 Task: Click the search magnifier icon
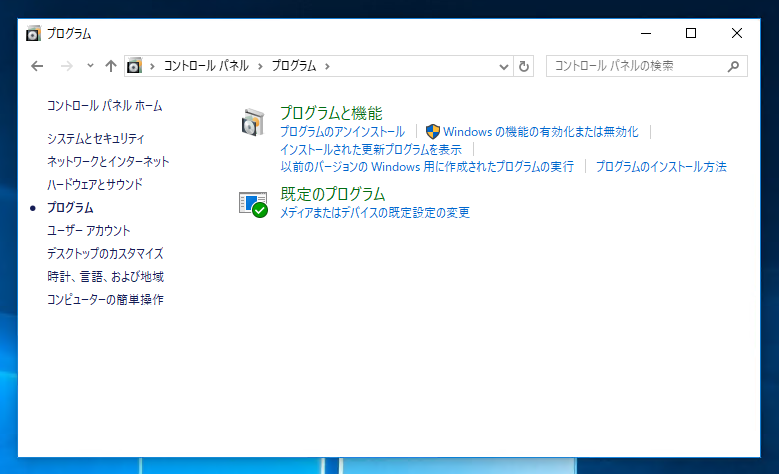tap(733, 66)
